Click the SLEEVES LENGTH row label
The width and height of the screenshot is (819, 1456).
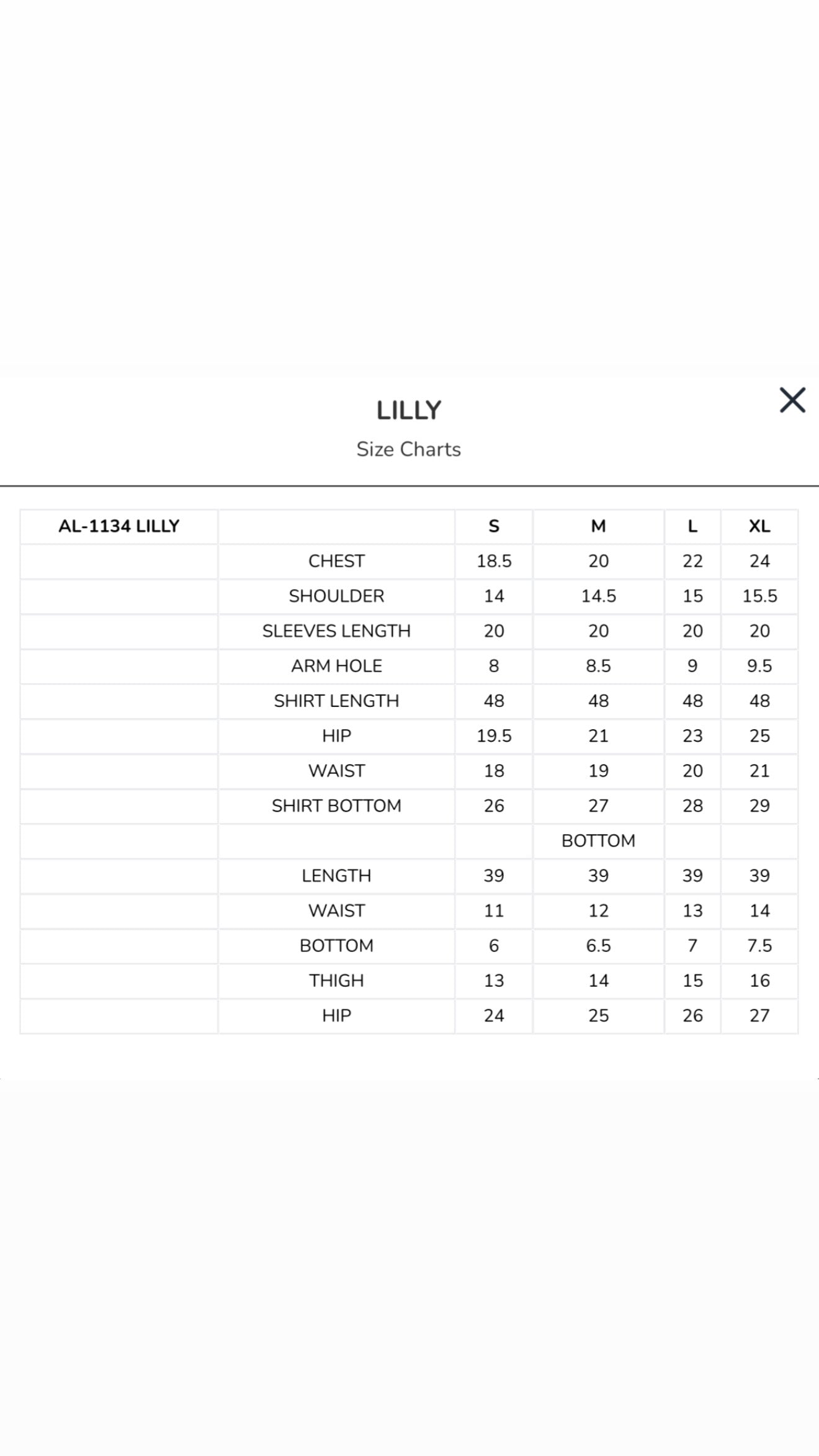[336, 631]
